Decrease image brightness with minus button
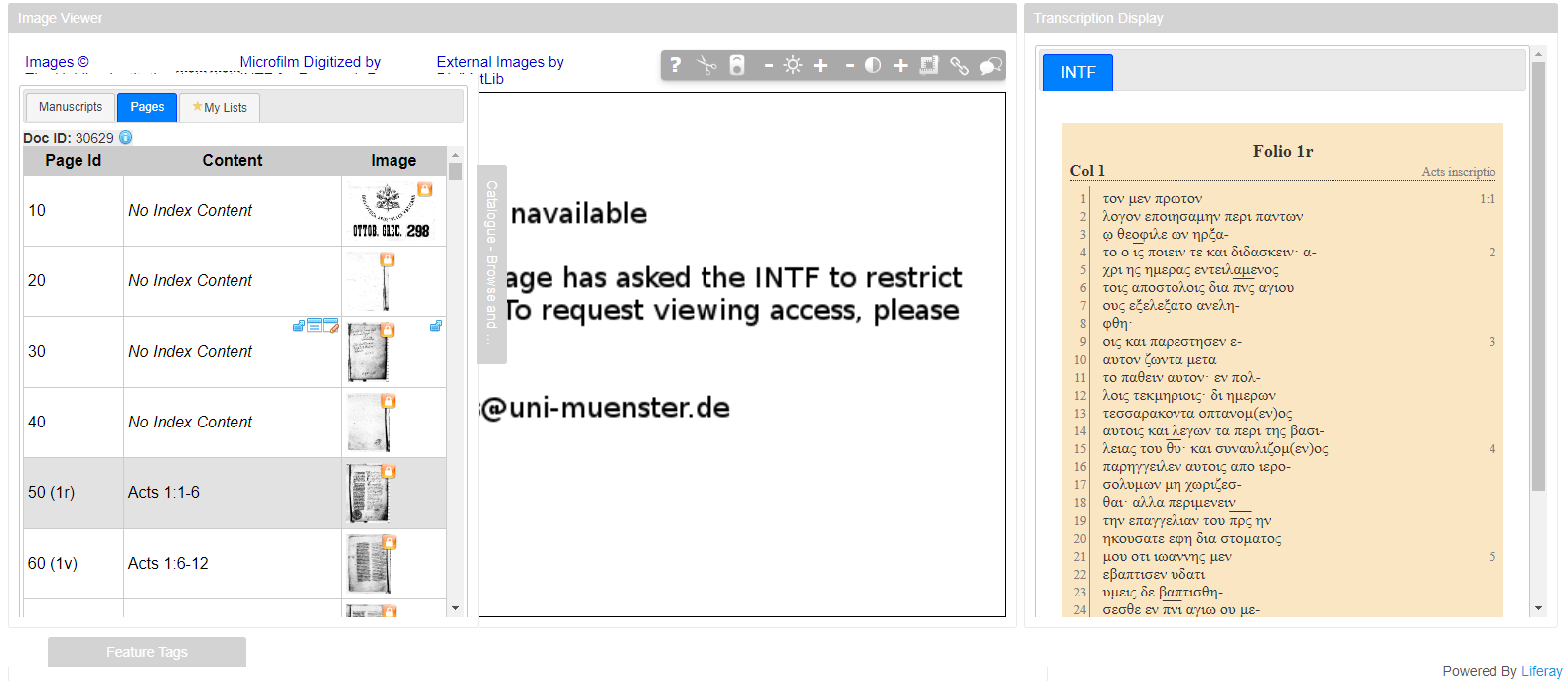Screen dimensions: 1568x681 [768, 66]
